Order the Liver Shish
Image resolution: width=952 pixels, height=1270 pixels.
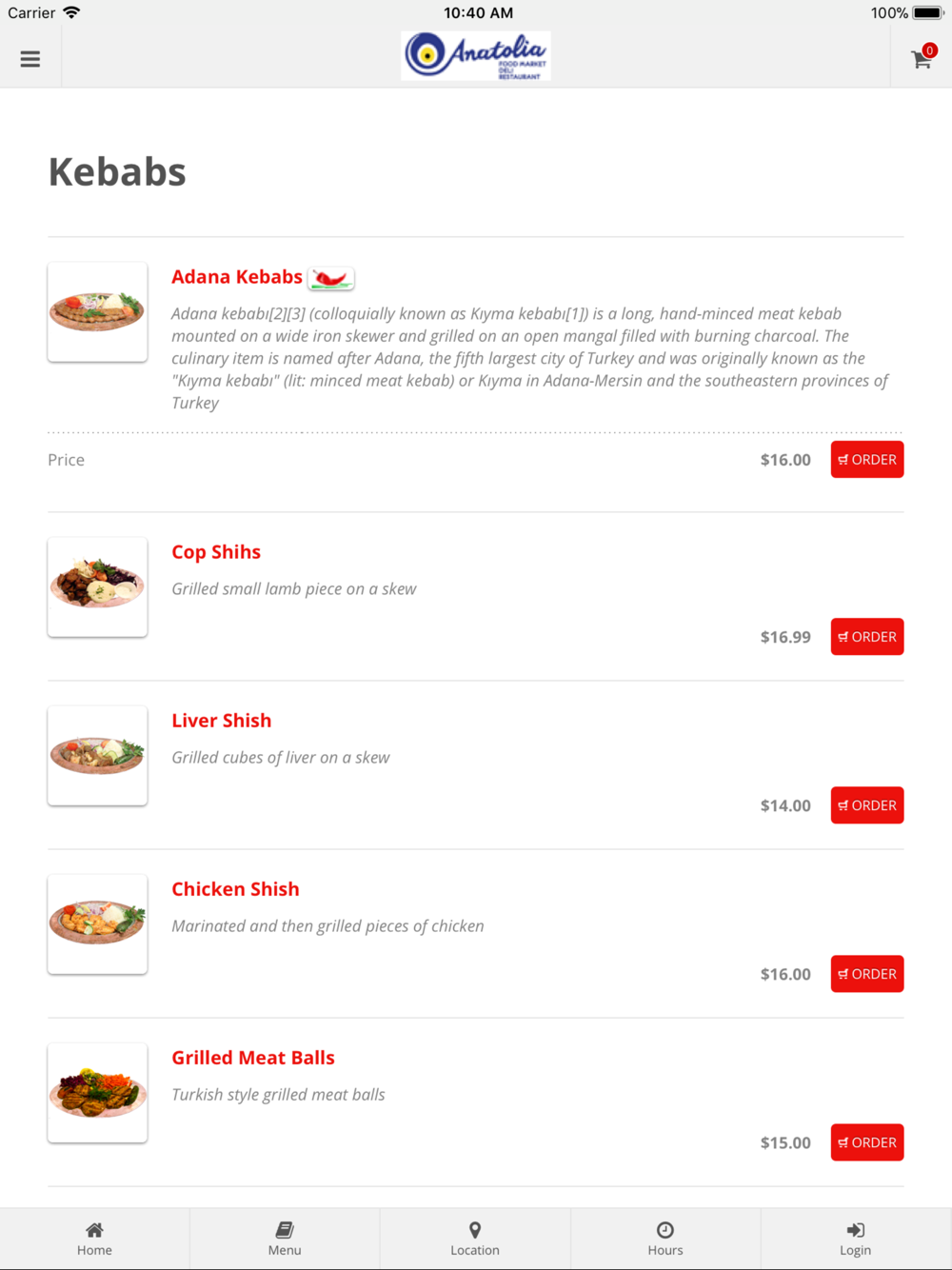click(866, 805)
